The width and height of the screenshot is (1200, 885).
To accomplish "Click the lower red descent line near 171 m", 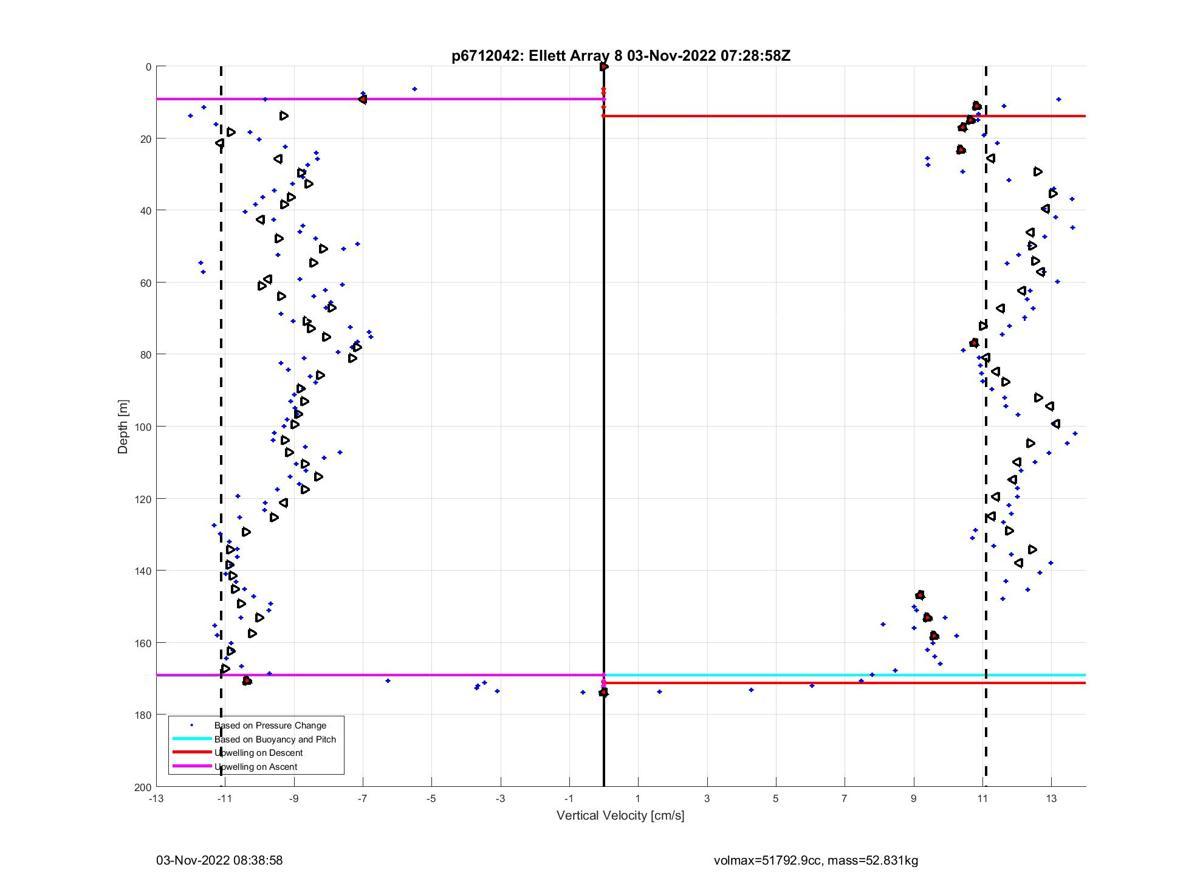I will pyautogui.click(x=845, y=682).
